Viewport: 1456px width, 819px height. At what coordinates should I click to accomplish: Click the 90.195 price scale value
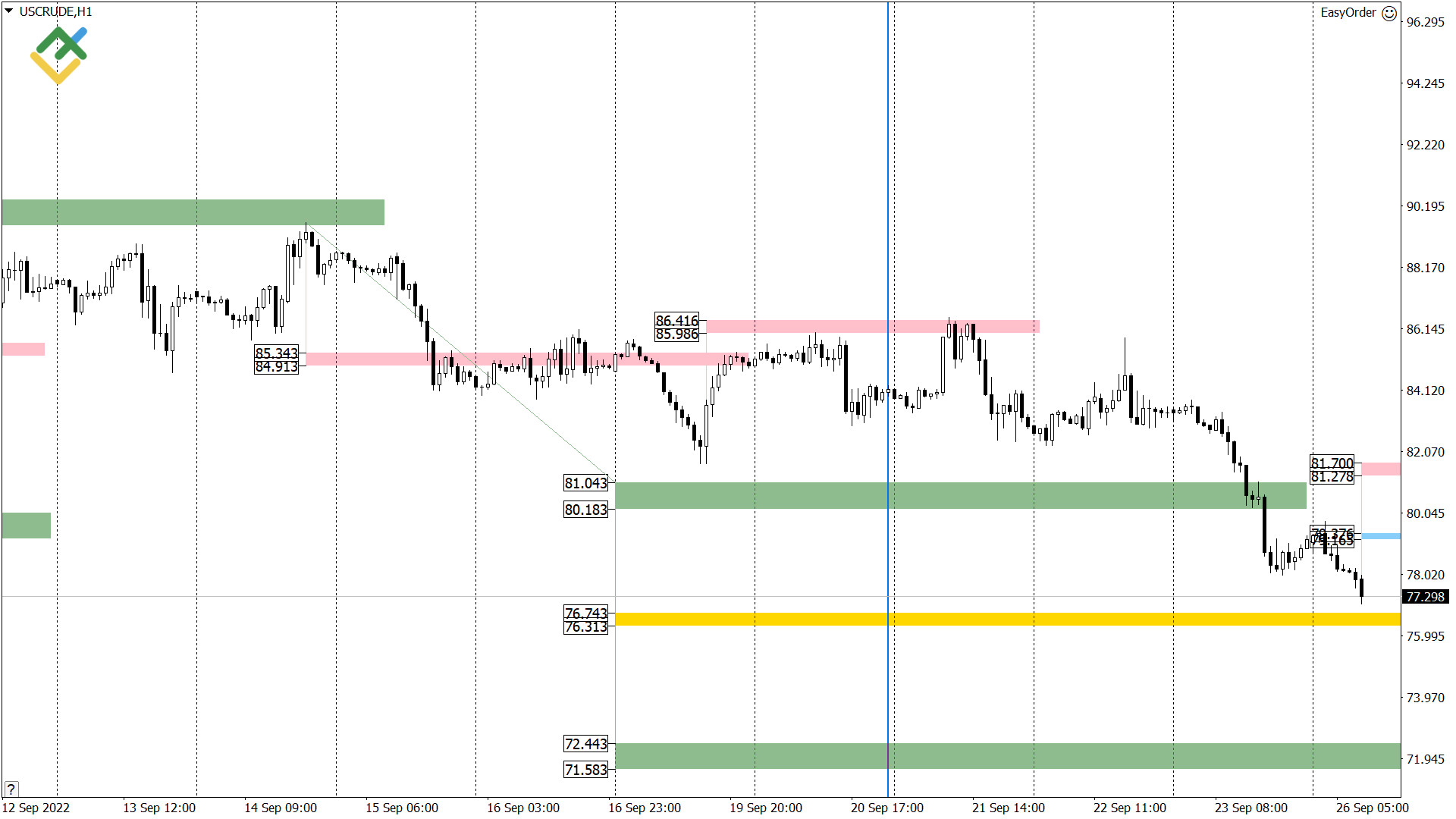(x=1426, y=206)
